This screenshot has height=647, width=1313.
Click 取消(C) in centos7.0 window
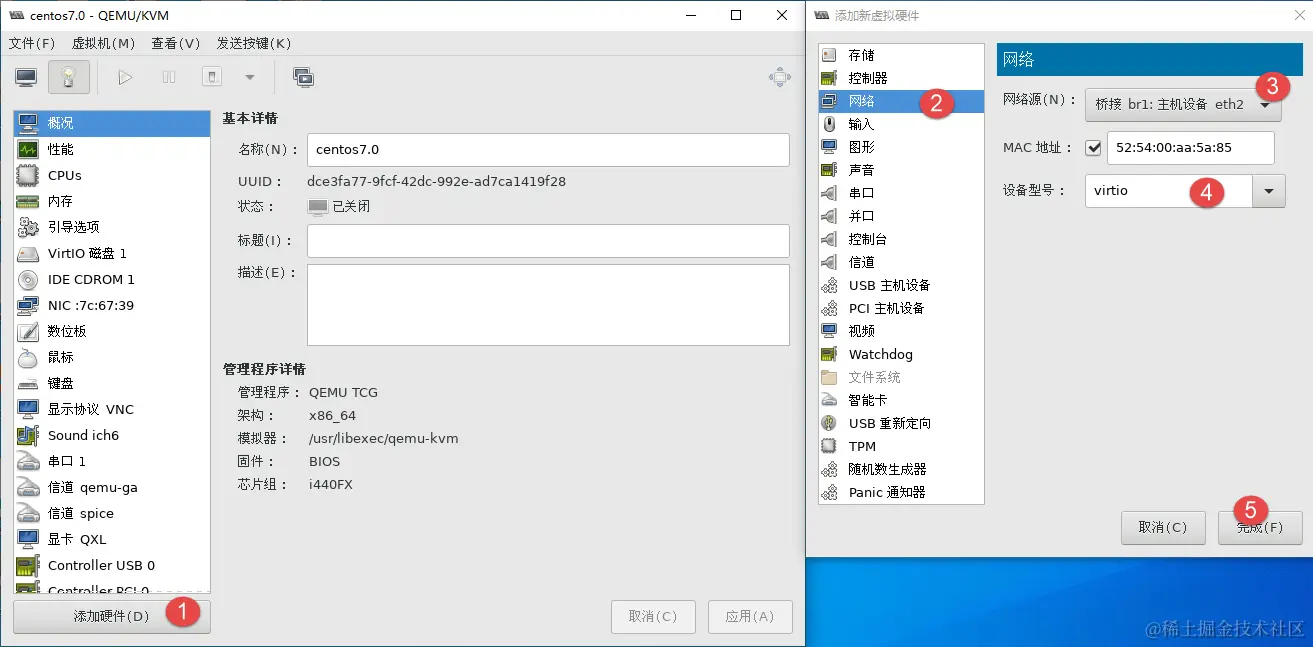click(653, 616)
